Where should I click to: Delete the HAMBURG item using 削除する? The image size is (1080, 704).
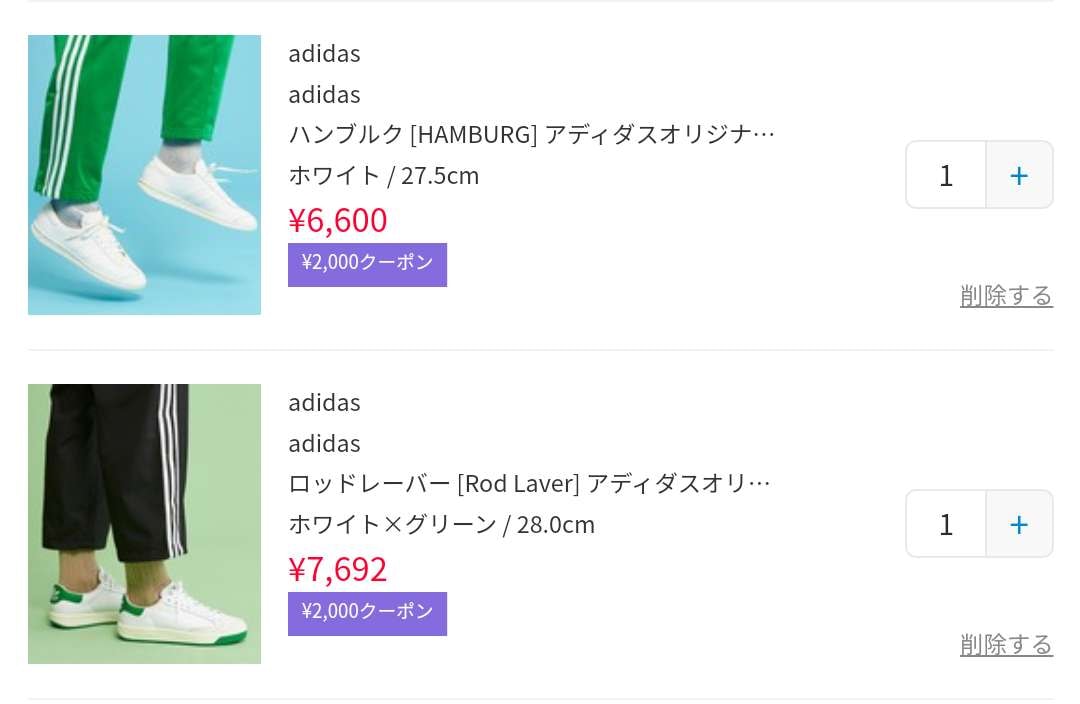click(x=1006, y=295)
